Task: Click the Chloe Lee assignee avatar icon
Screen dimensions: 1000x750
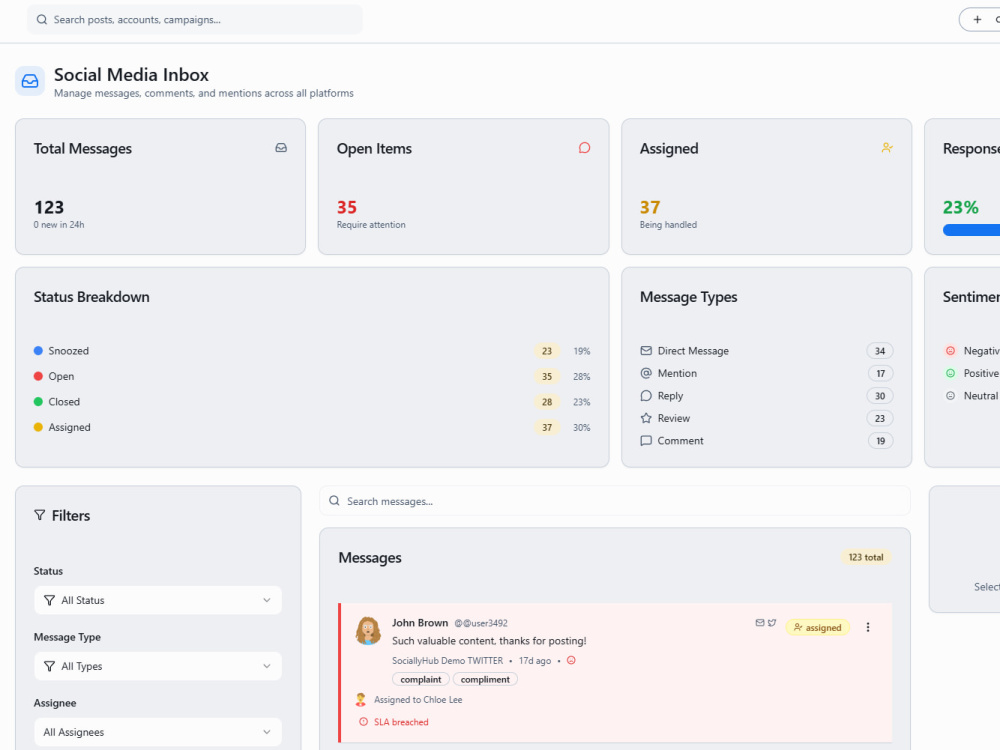Action: coord(361,700)
